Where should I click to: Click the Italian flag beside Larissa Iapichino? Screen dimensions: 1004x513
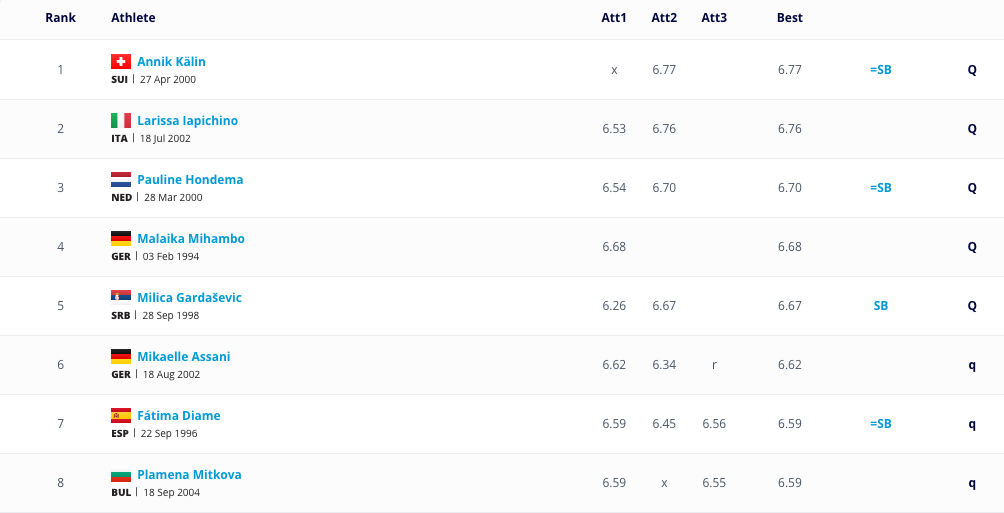coord(121,121)
